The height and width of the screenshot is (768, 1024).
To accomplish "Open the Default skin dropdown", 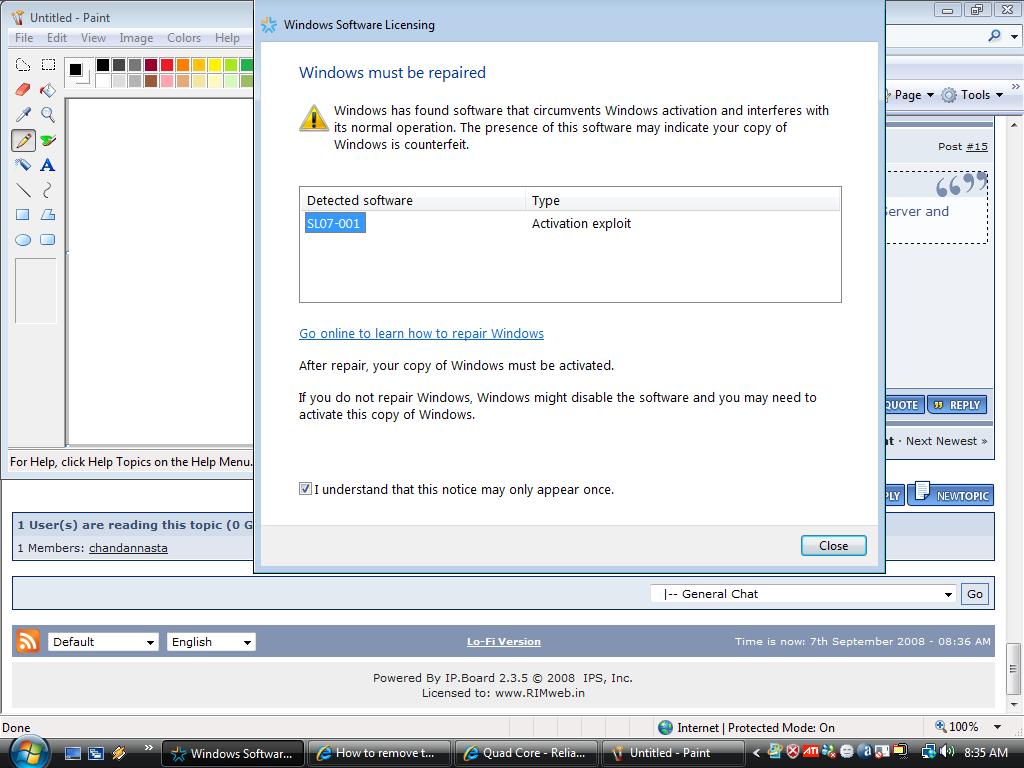I will 103,642.
